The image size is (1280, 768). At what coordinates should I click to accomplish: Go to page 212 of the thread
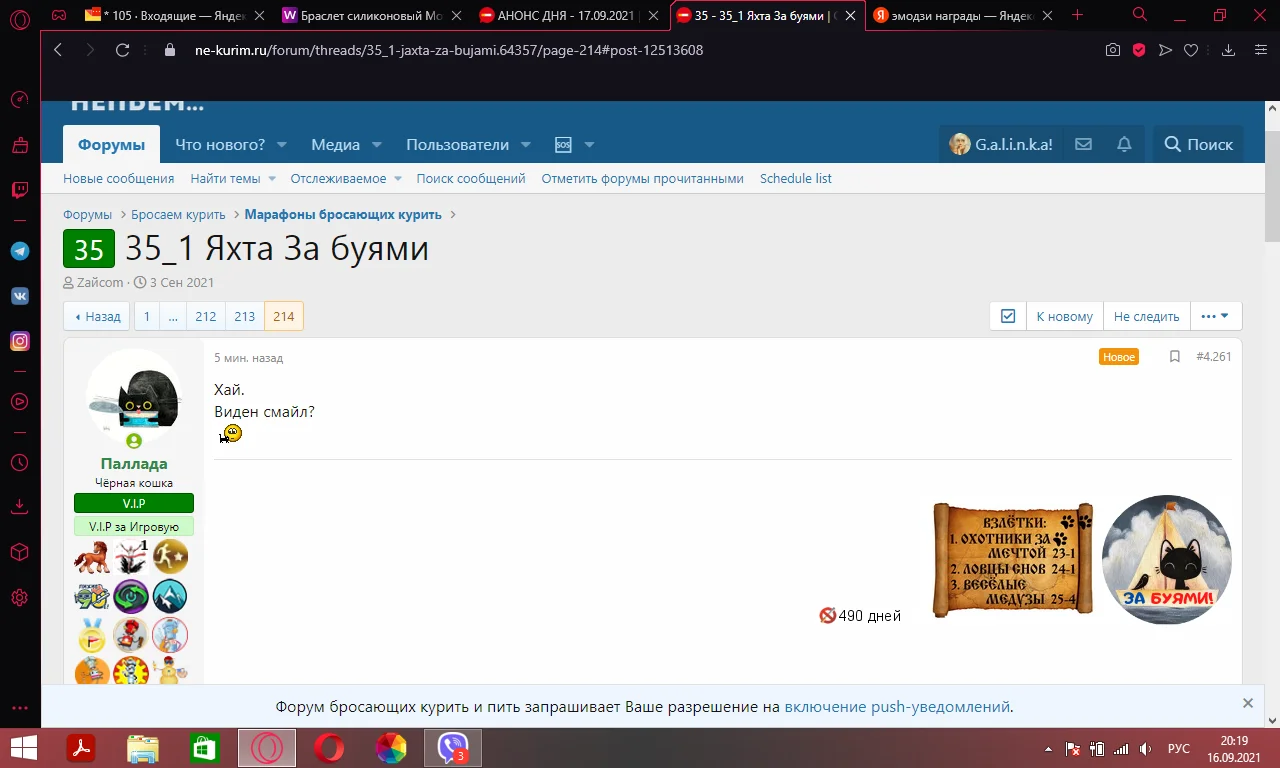click(205, 316)
